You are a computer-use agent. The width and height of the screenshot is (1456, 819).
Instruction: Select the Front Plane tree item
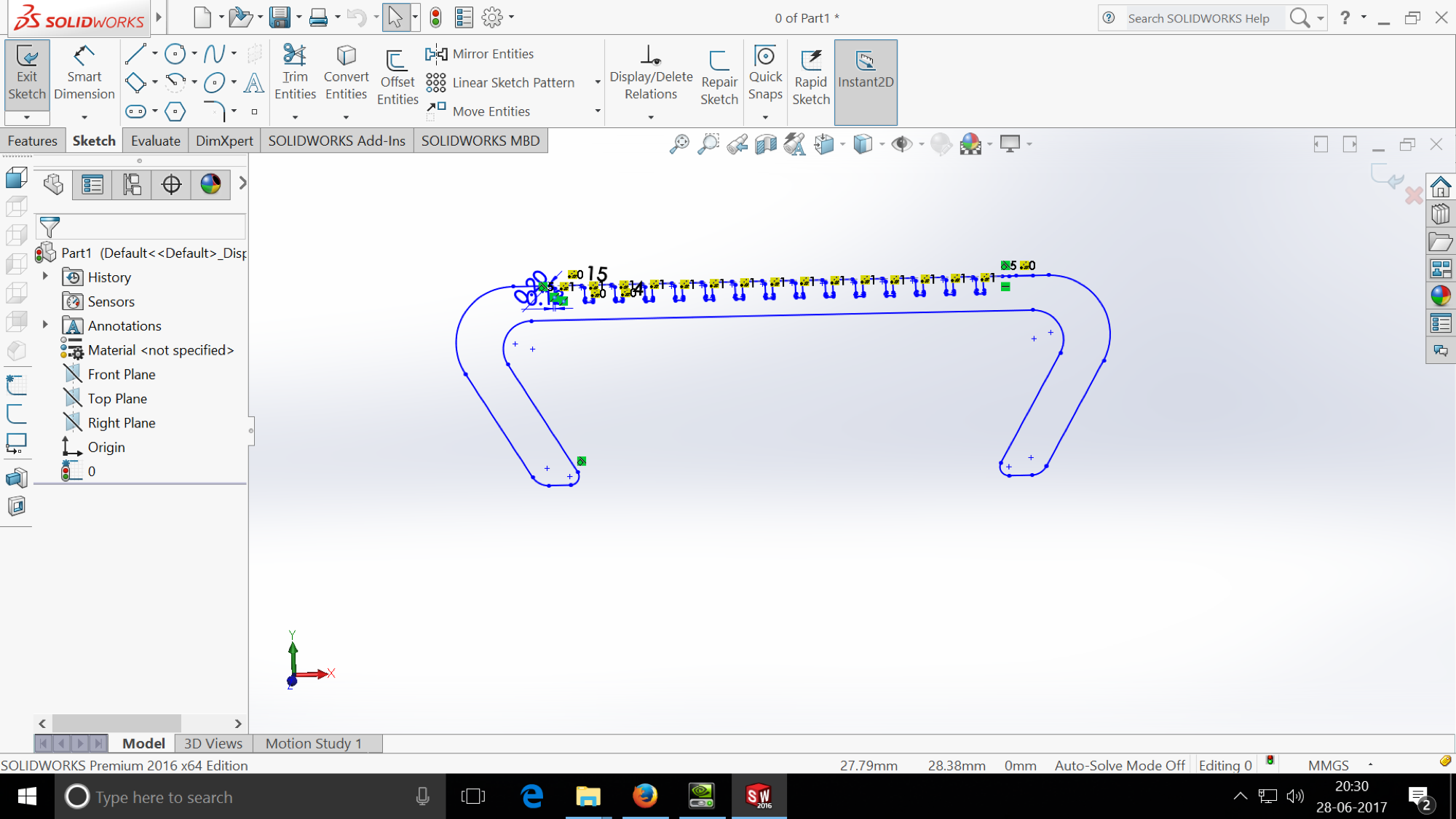click(x=122, y=374)
